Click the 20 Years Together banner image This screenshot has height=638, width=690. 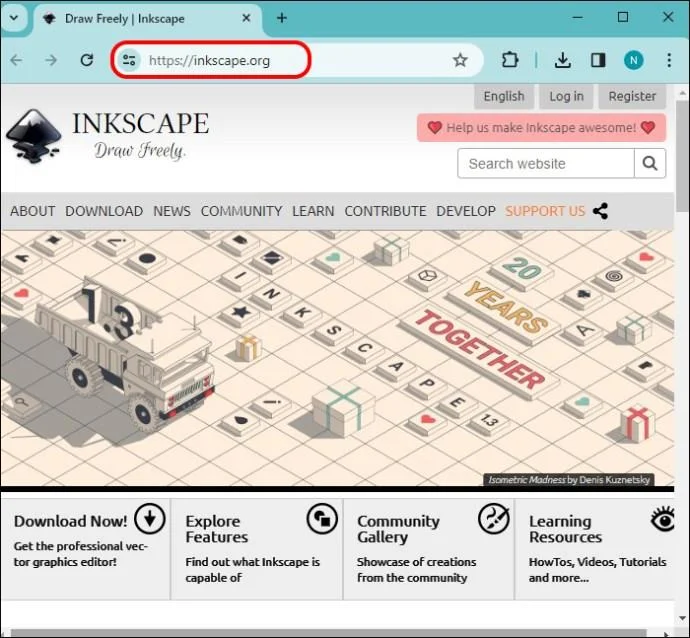(337, 359)
